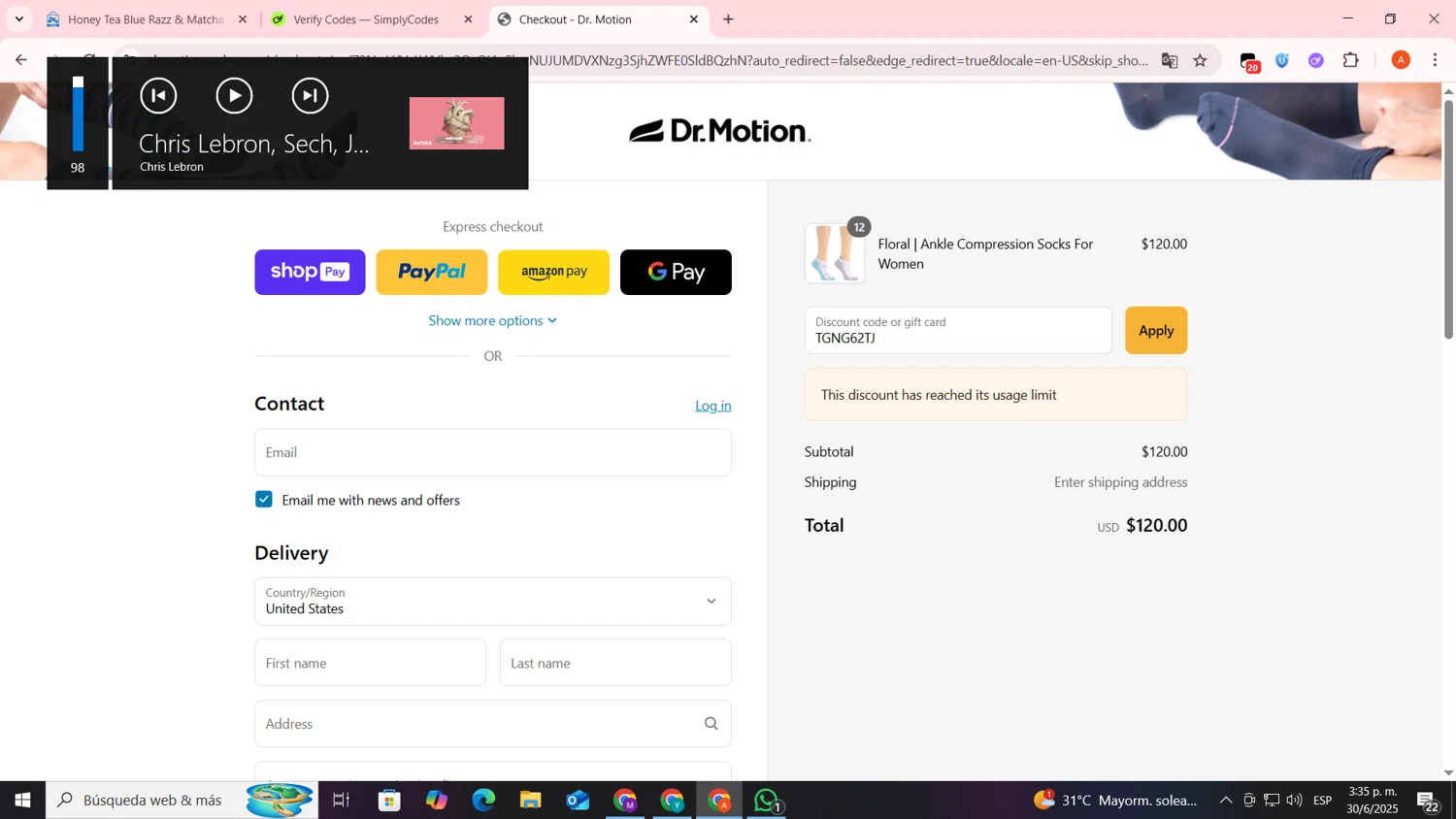
Task: Open the Extensions puzzle menu
Action: 1351,60
